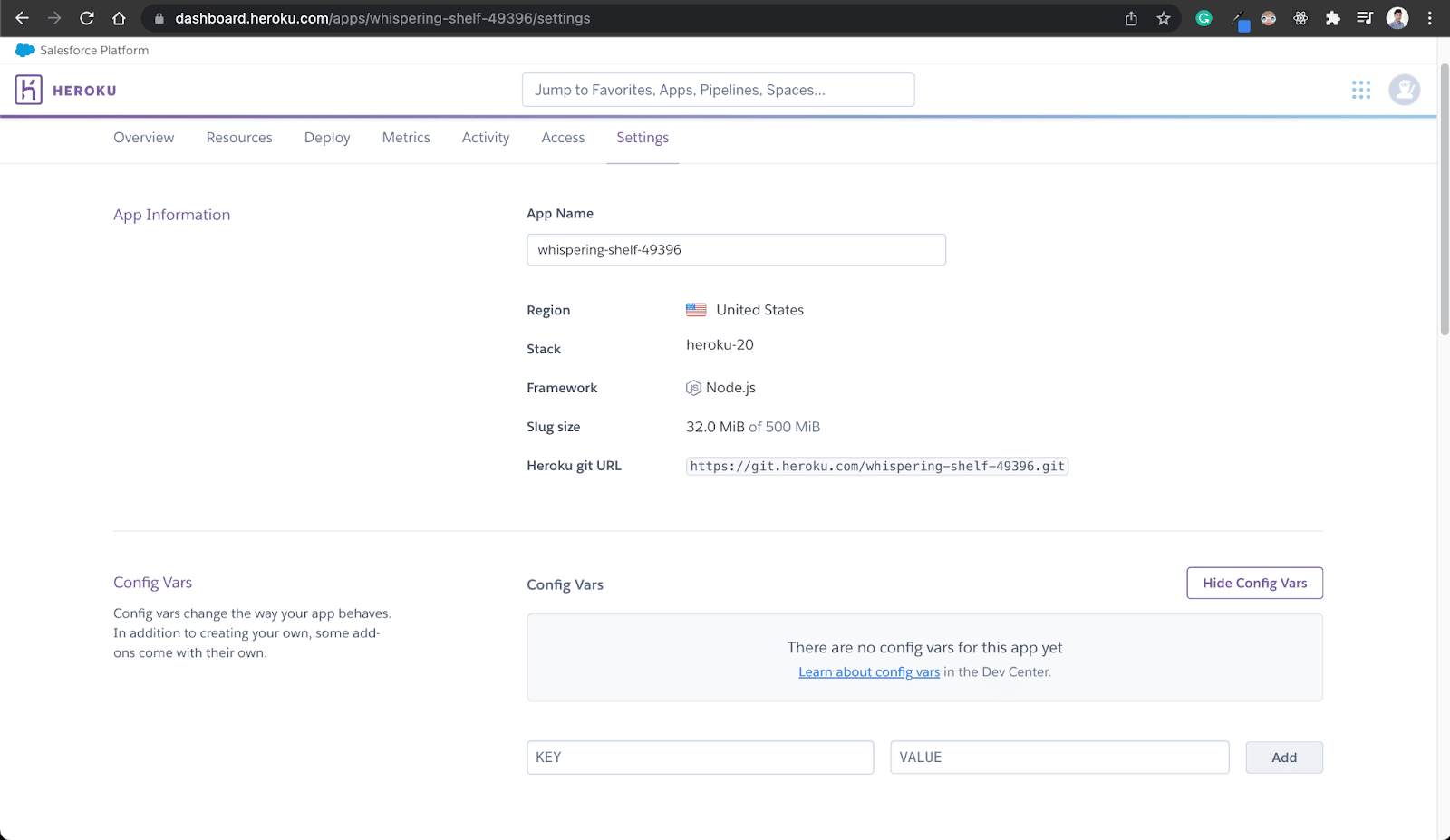Go to the Activity tab
The width and height of the screenshot is (1450, 840).
click(x=486, y=138)
